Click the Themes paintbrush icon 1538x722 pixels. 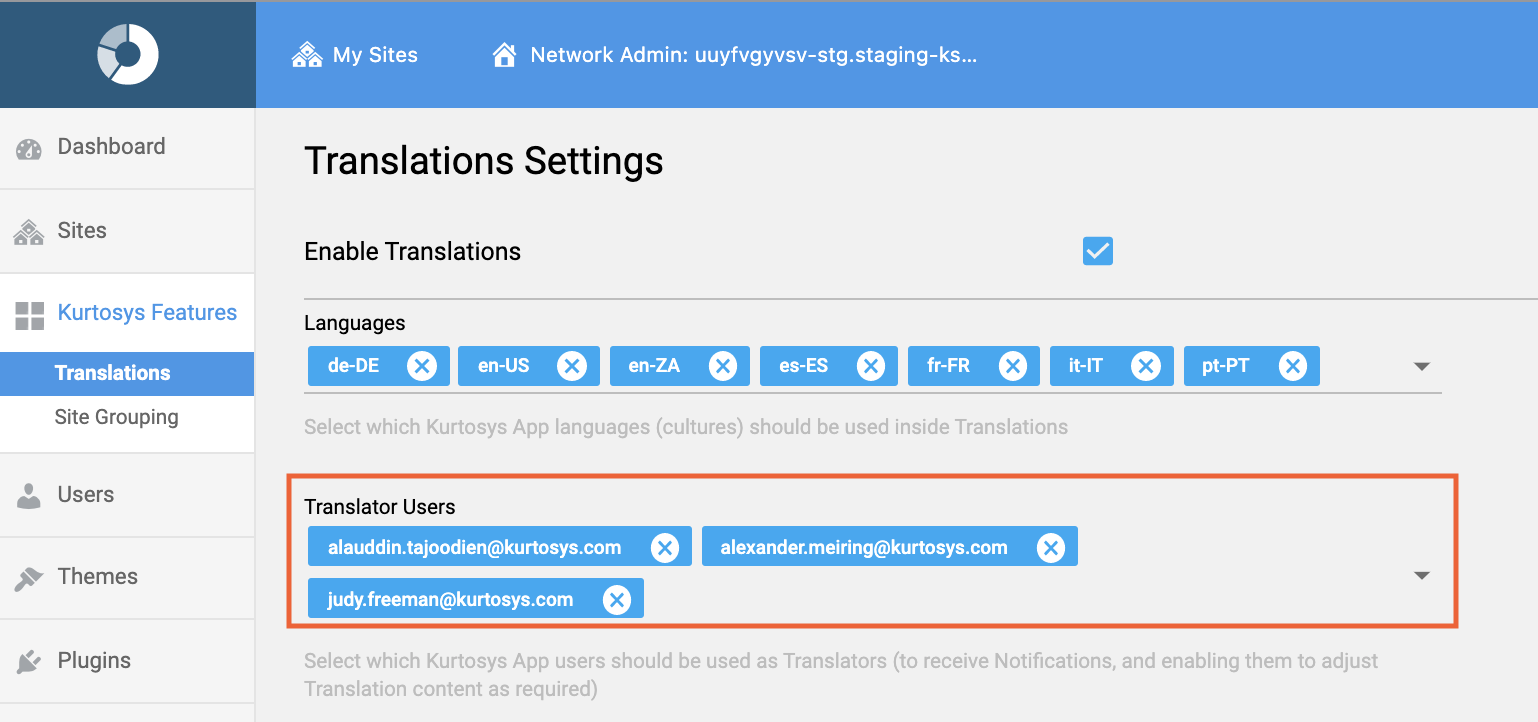[28, 576]
